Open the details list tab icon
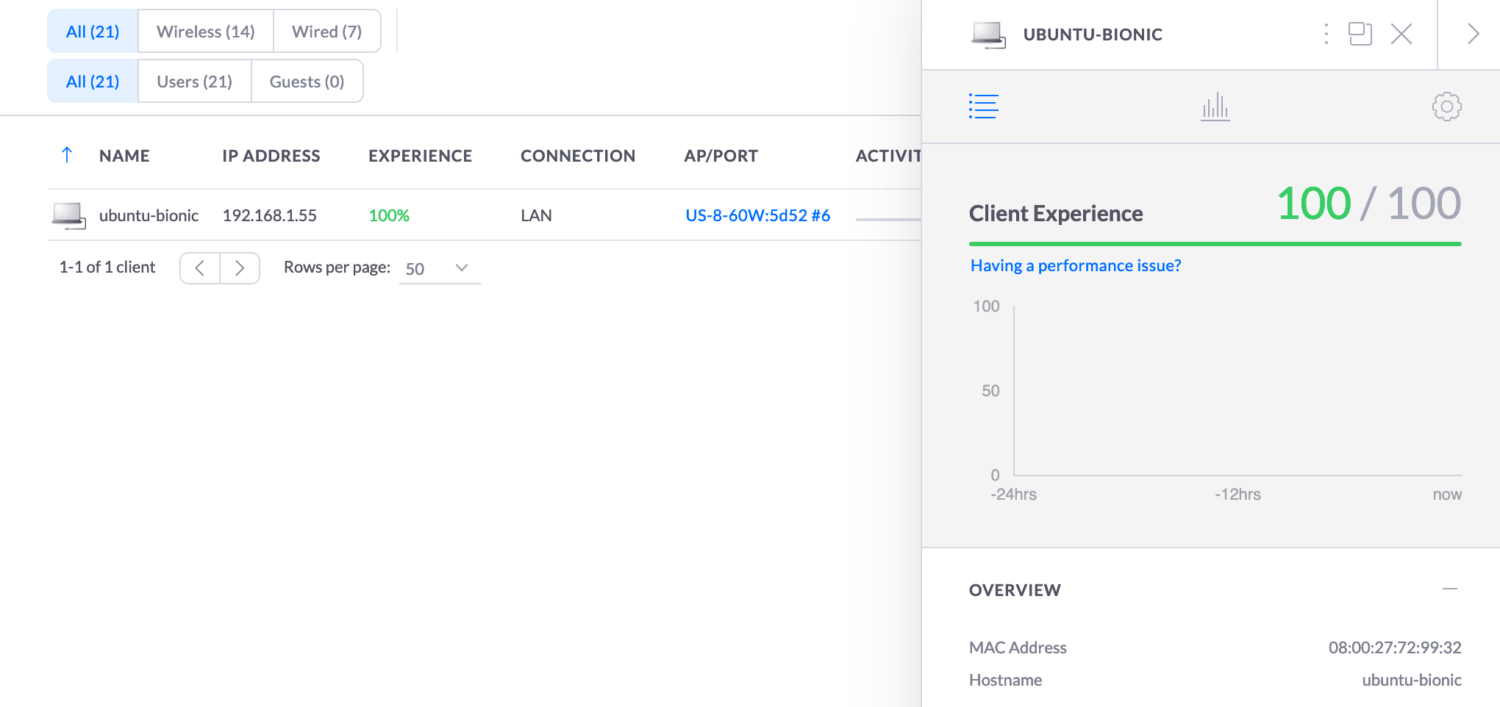This screenshot has height=707, width=1500. (x=983, y=106)
